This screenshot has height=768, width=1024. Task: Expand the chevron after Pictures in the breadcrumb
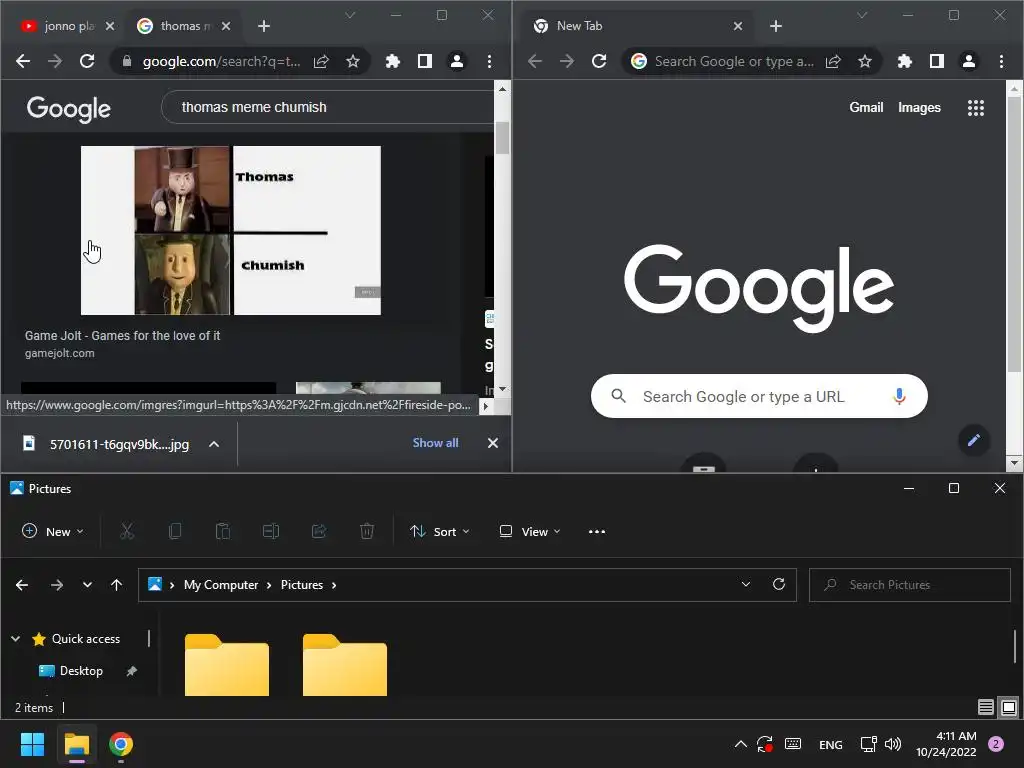point(334,585)
